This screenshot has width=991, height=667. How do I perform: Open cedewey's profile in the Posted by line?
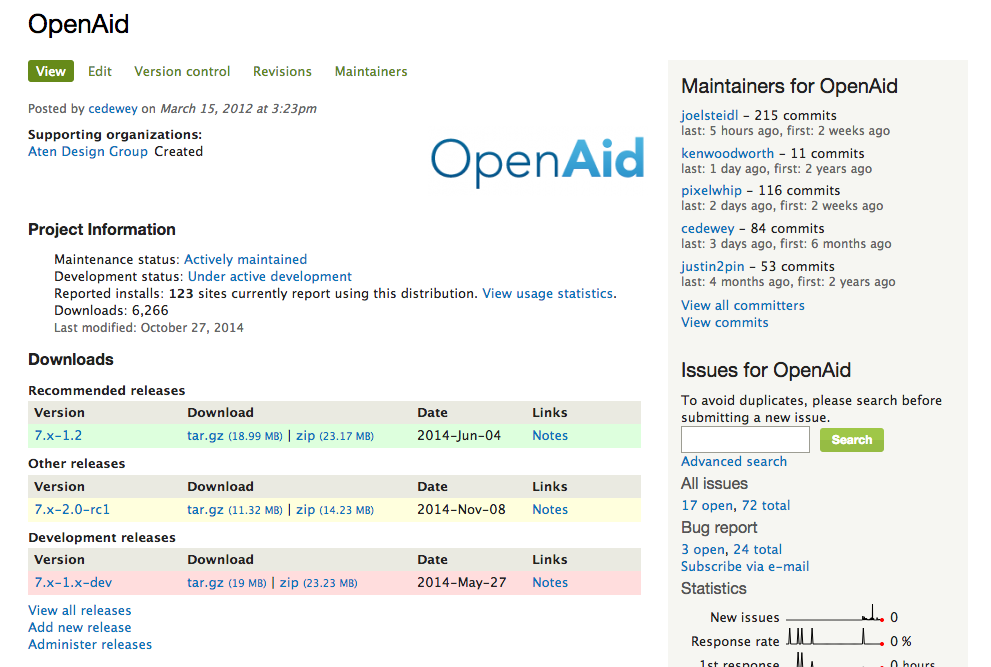pyautogui.click(x=112, y=109)
